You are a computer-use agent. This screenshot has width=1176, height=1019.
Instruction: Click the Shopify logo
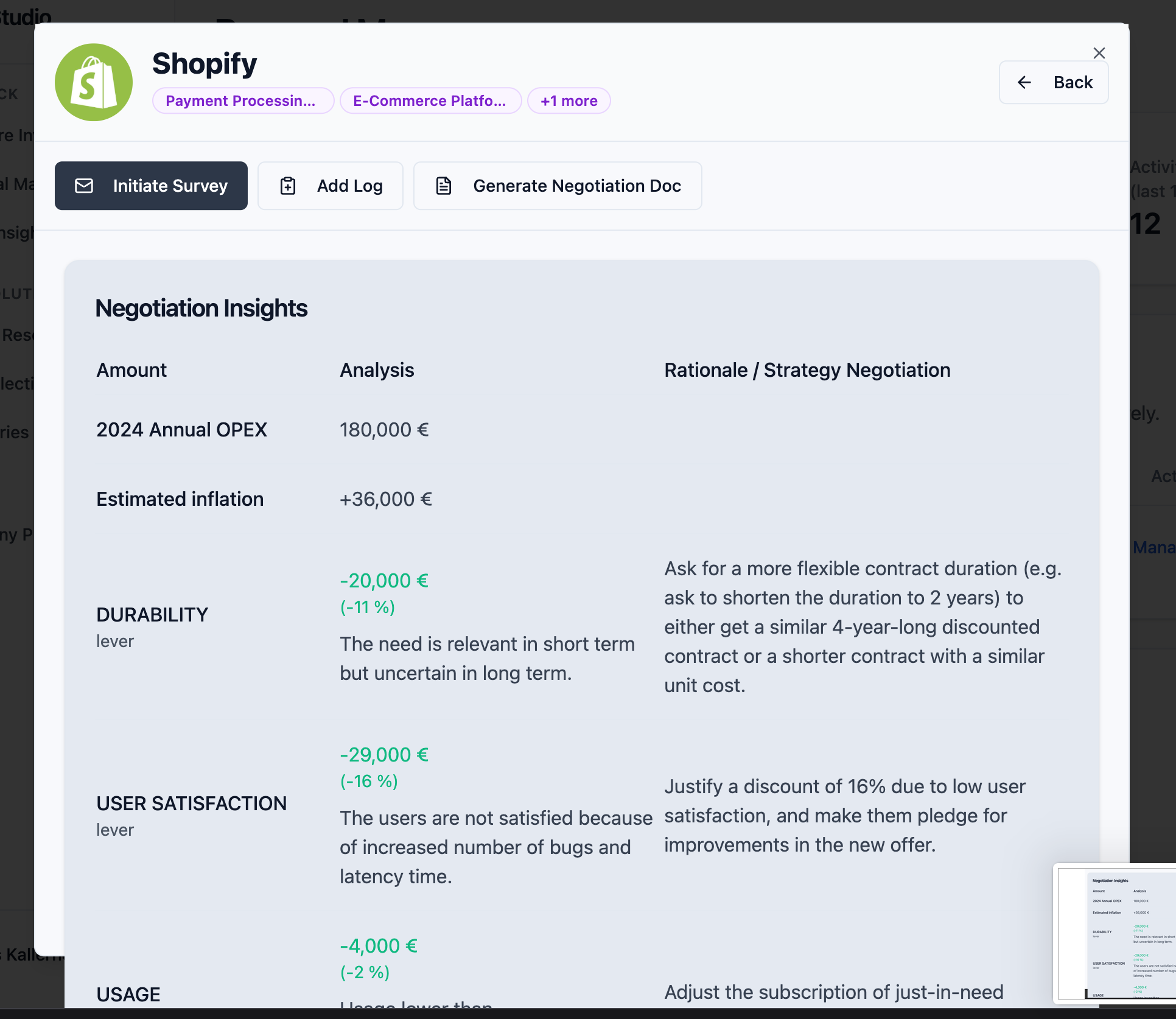coord(94,82)
